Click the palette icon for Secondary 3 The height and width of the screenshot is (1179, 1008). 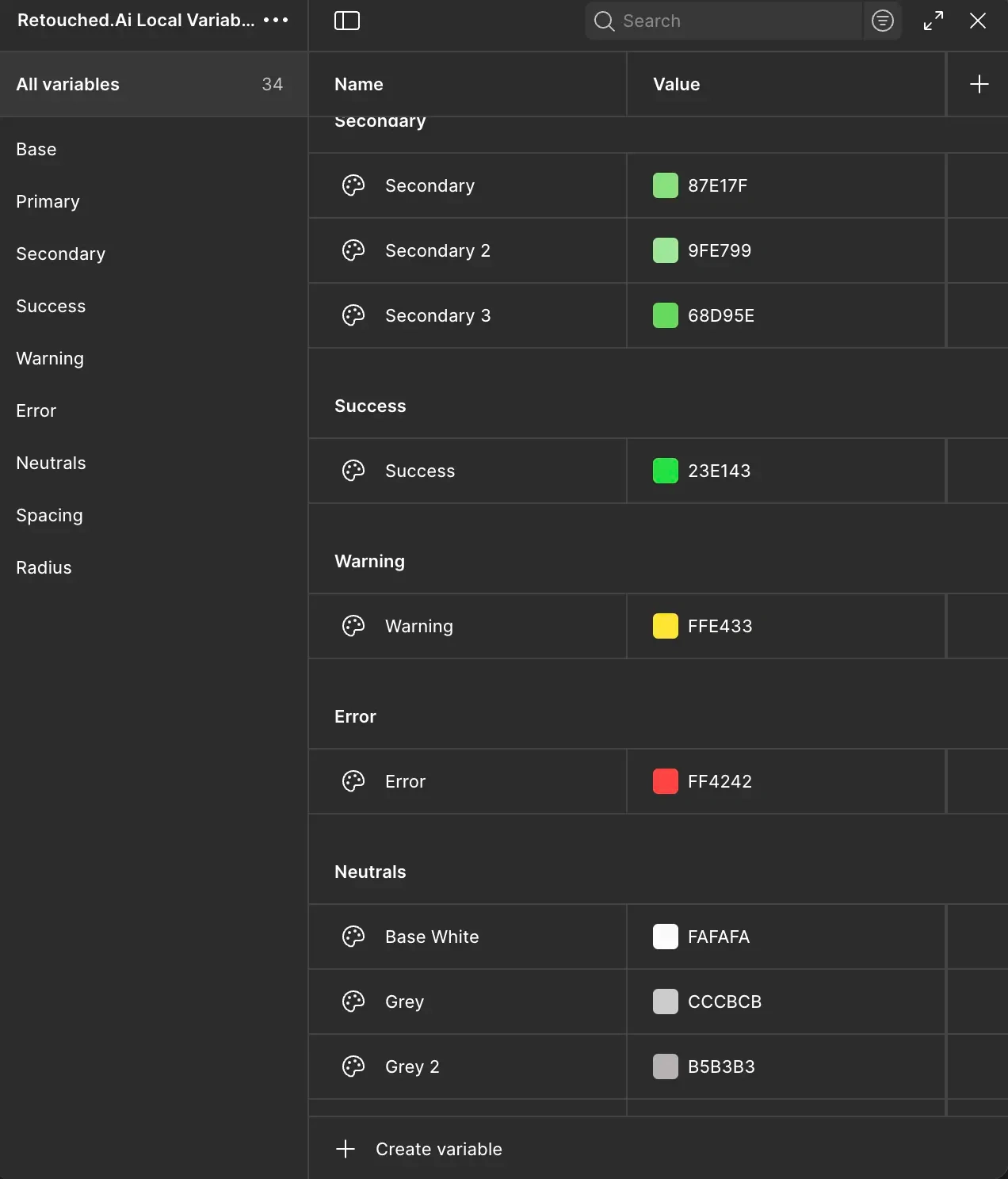353,315
